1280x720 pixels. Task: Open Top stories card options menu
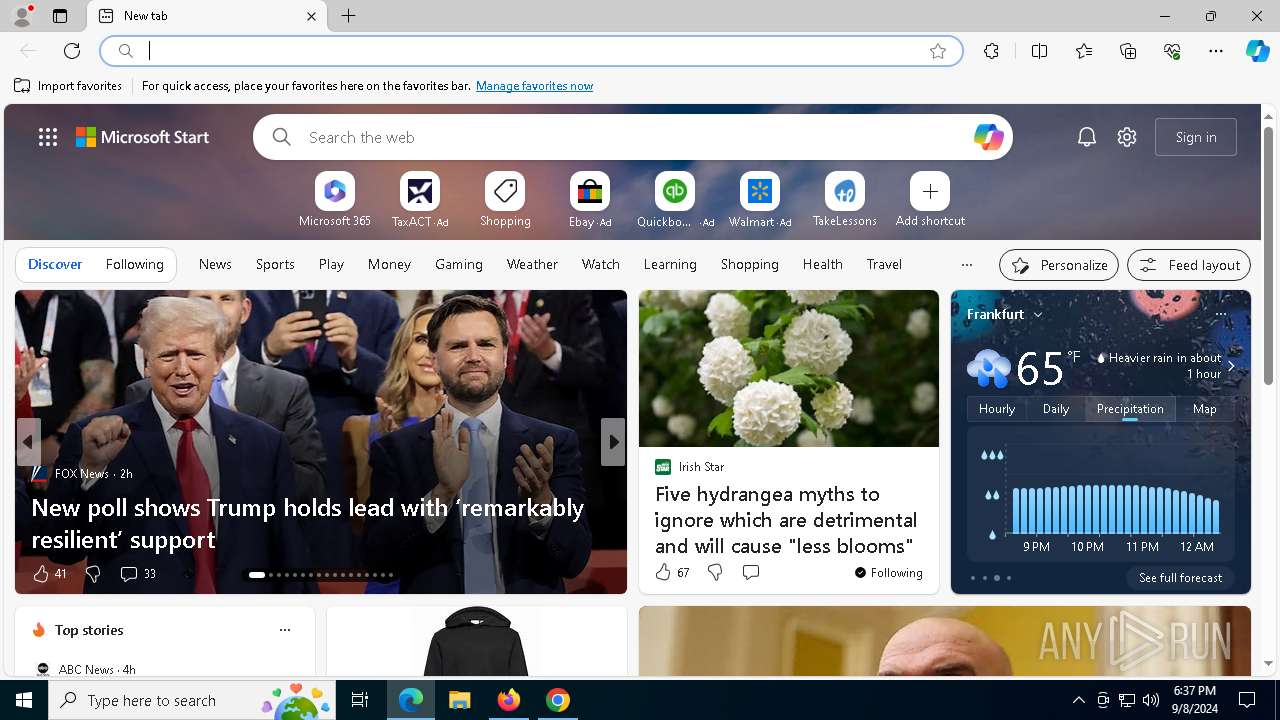[x=285, y=630]
